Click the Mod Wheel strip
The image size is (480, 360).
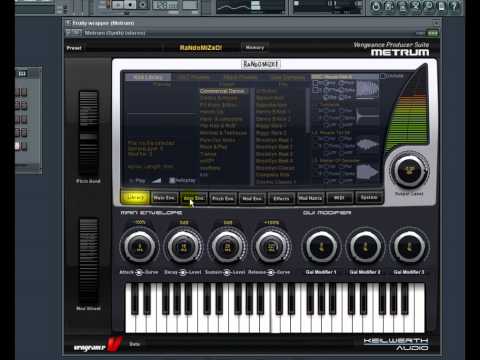point(88,261)
